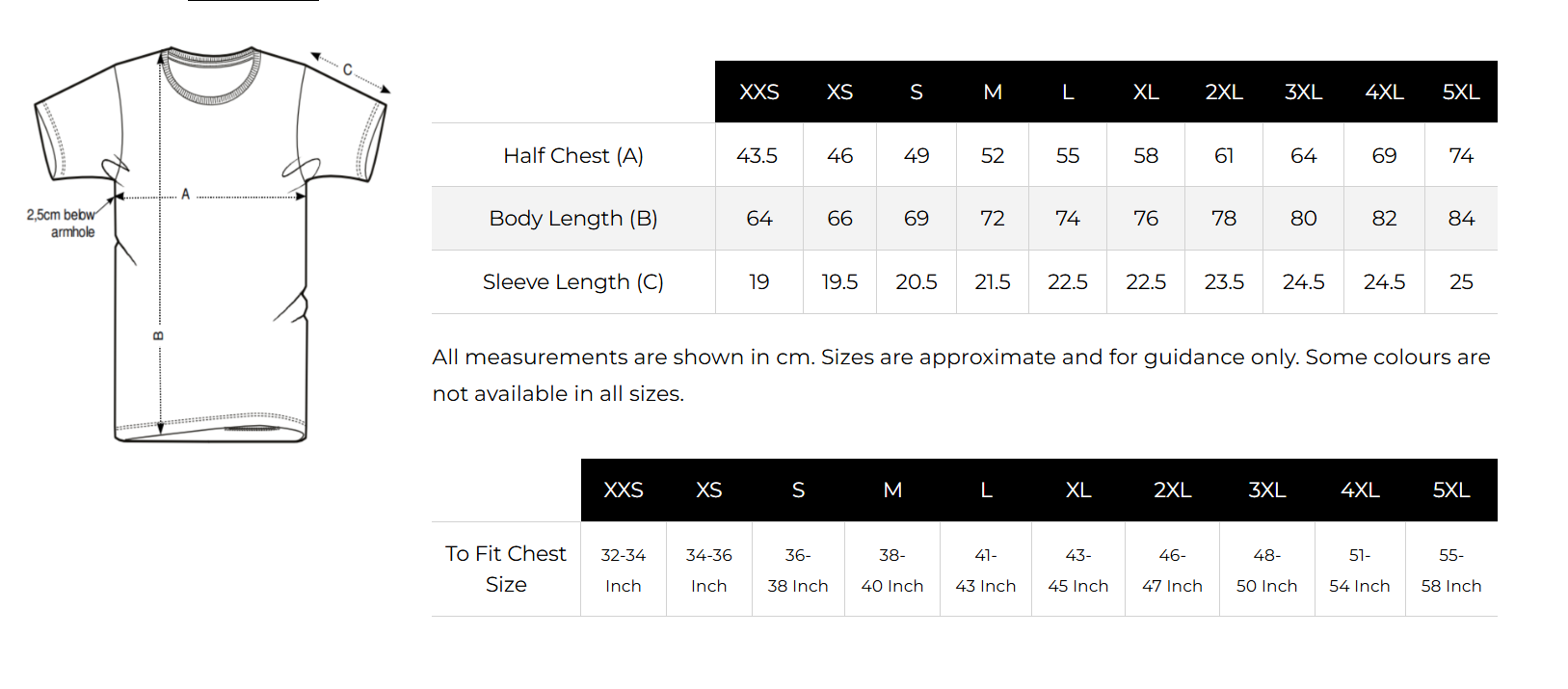Click 5XL header in the chest-size inch table
This screenshot has width=1568, height=689.
1450,490
